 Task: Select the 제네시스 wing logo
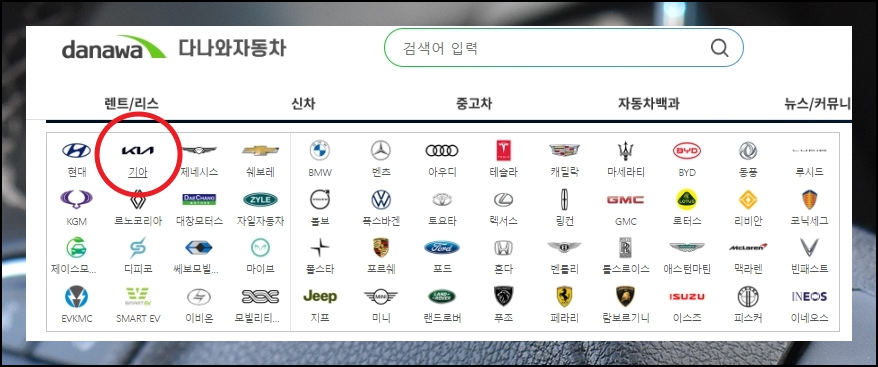point(199,150)
